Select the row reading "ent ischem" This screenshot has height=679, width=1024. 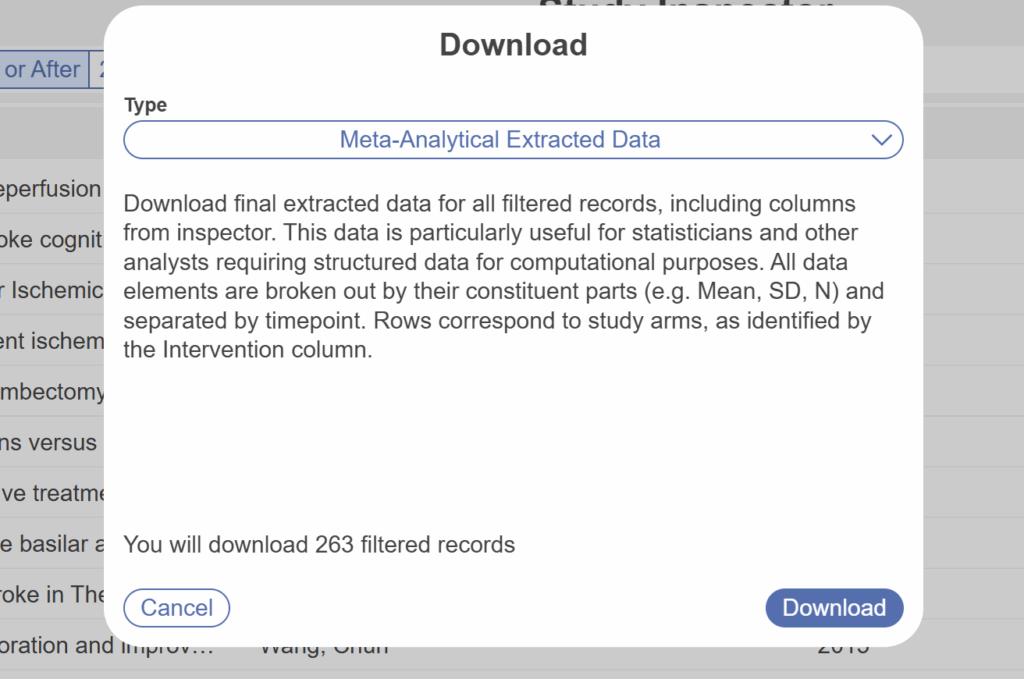click(x=51, y=341)
